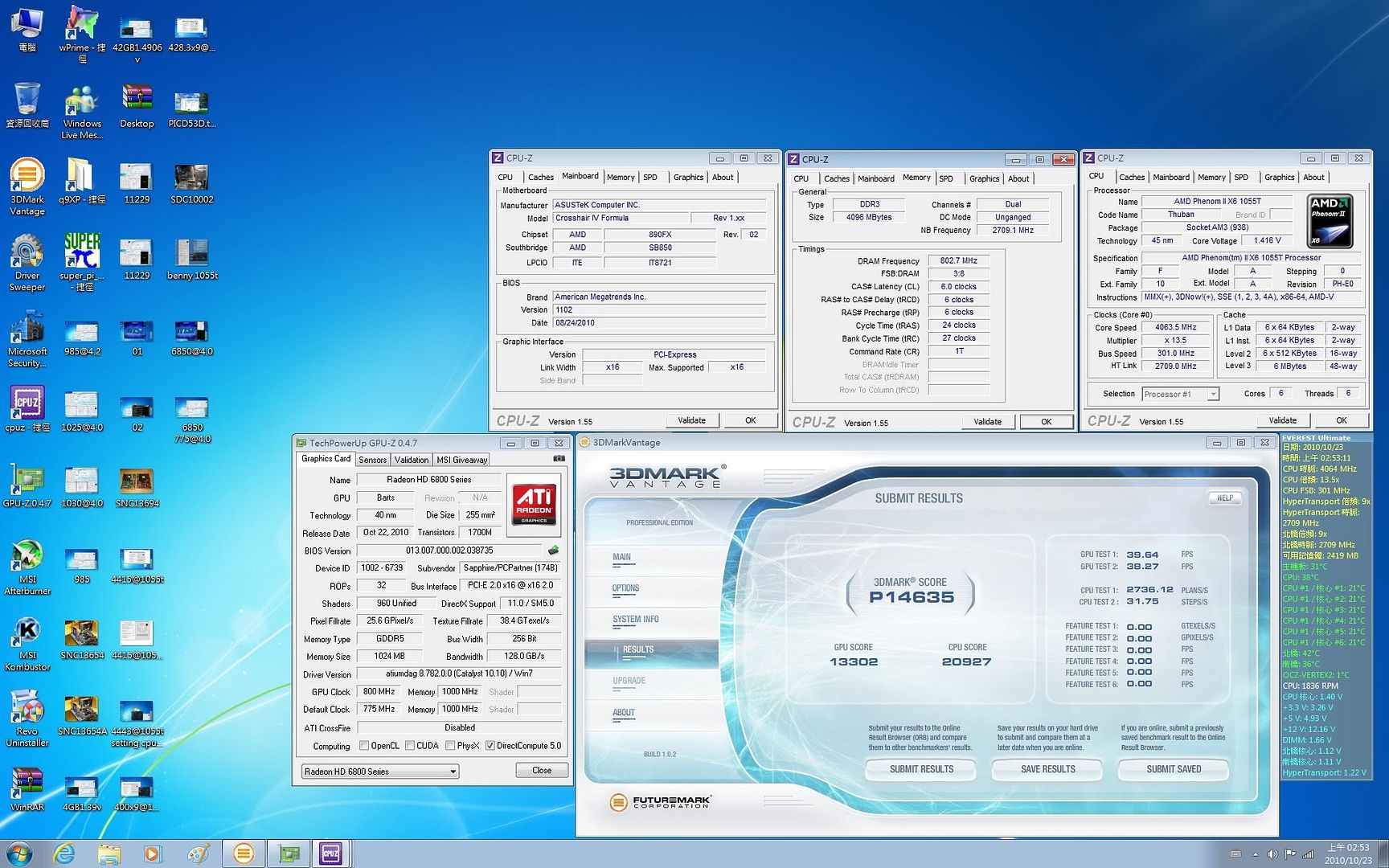This screenshot has height=868, width=1389.
Task: Click Internet Explorer in taskbar
Action: click(64, 853)
